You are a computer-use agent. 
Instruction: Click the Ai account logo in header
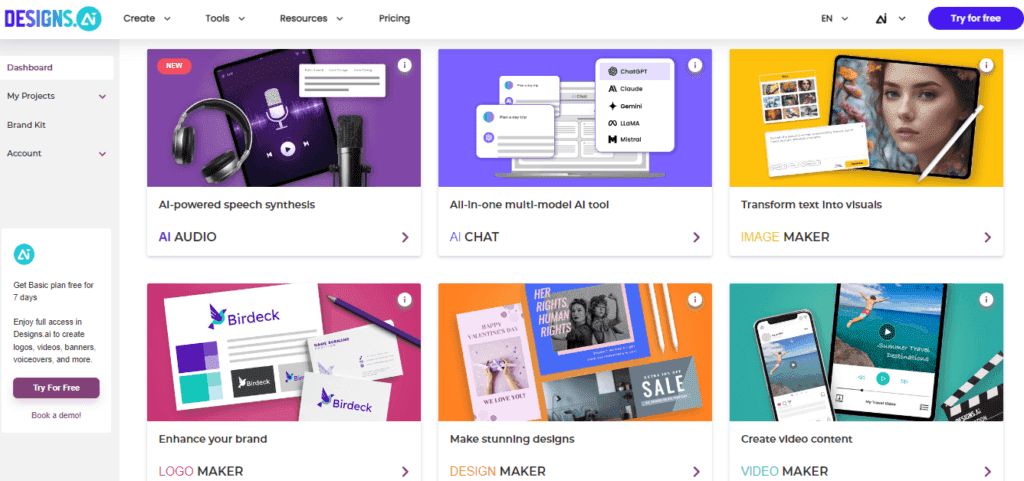[882, 18]
